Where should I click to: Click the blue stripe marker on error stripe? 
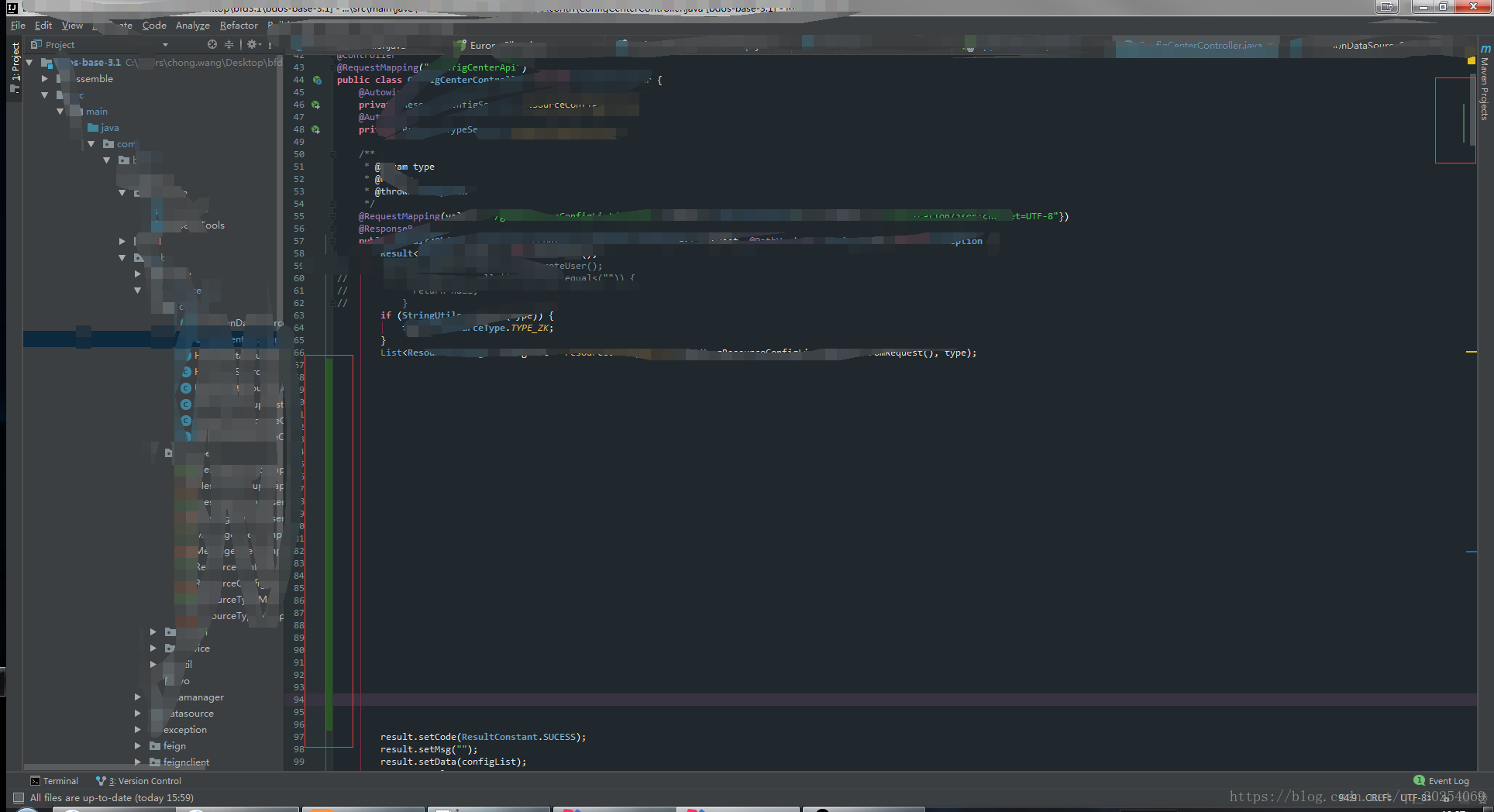(1471, 552)
